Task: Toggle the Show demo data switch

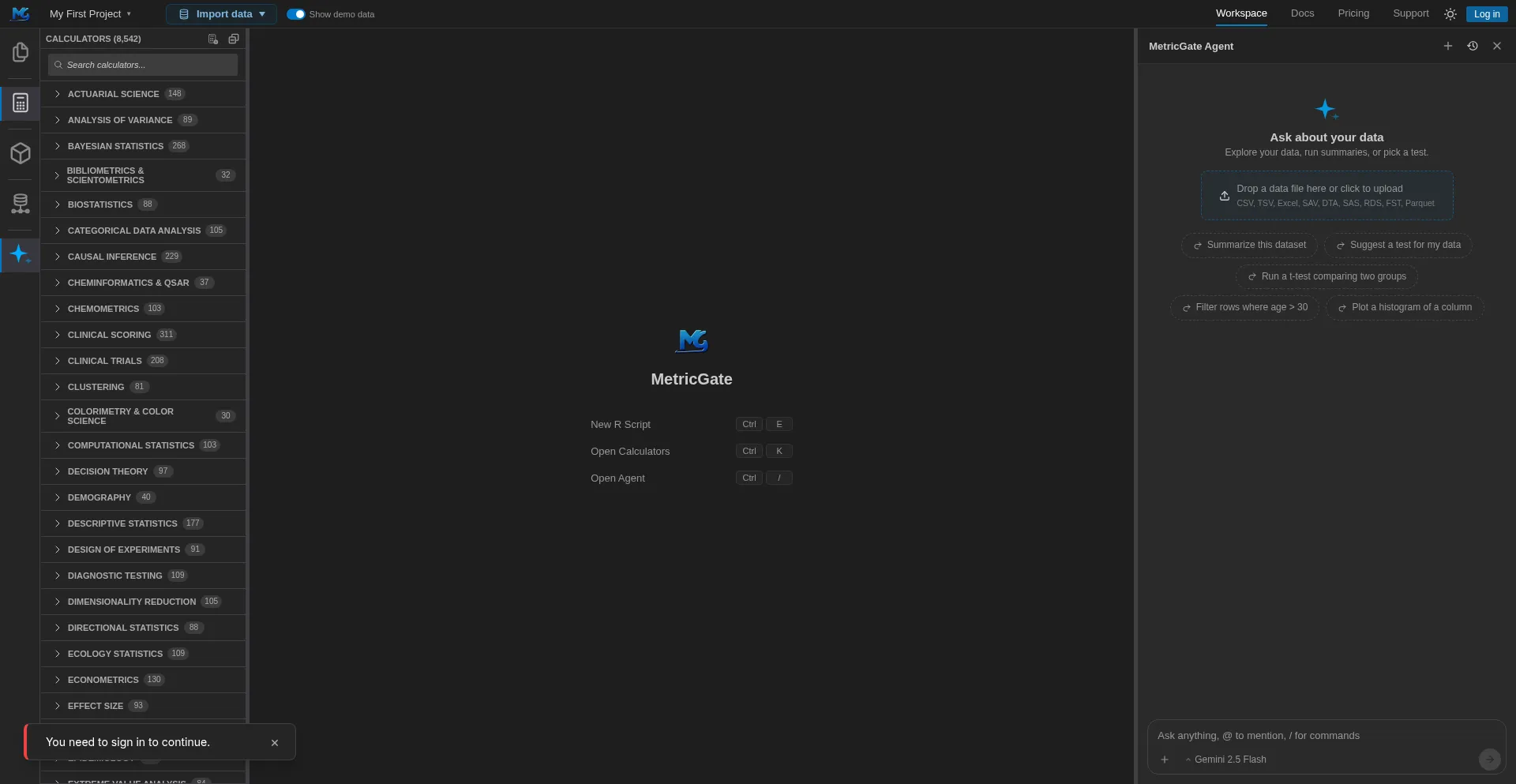Action: coord(295,14)
